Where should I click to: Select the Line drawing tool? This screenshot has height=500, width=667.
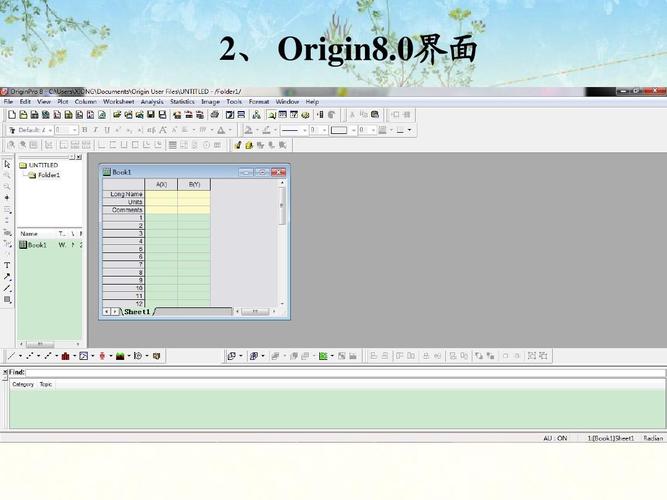pyautogui.click(x=7, y=288)
